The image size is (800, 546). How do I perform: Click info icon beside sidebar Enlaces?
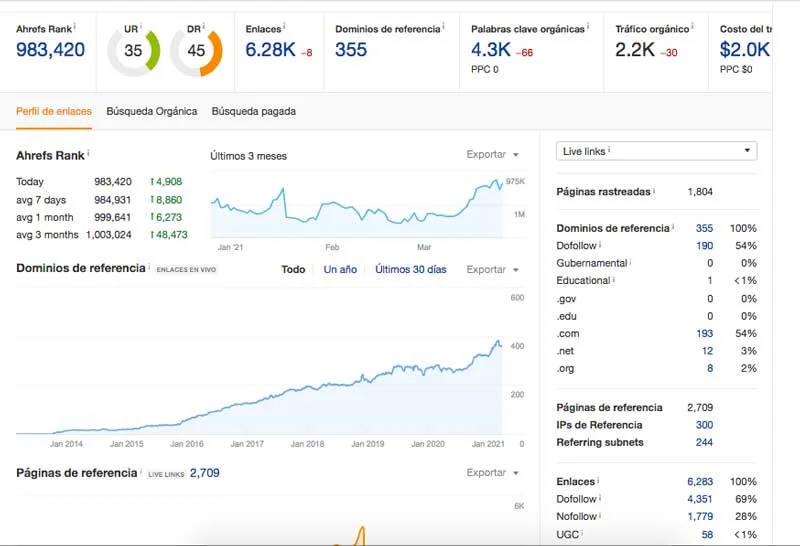pos(598,480)
